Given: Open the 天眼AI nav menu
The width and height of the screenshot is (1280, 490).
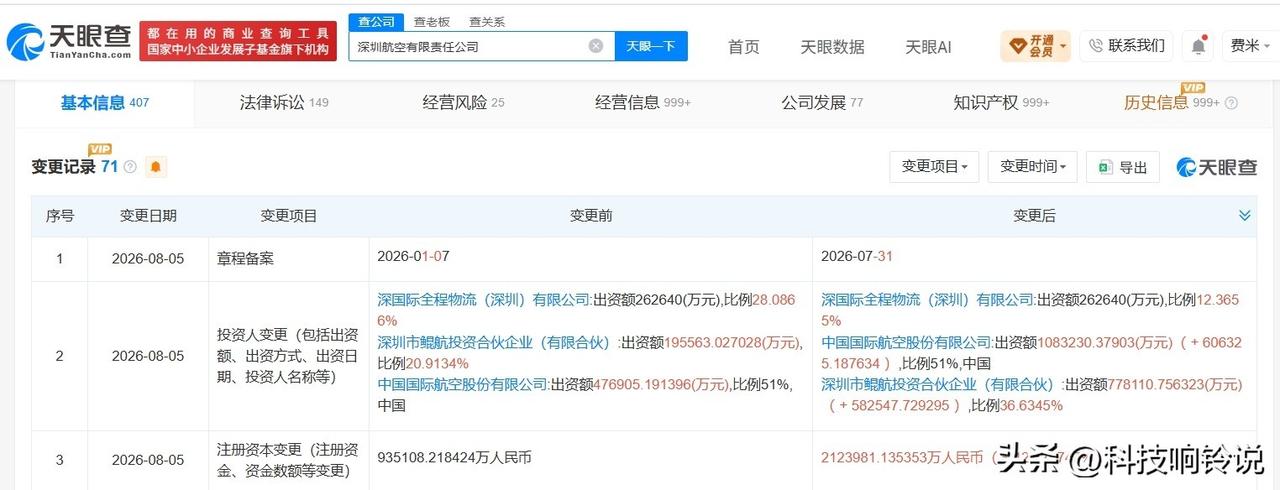Looking at the screenshot, I should (x=928, y=46).
